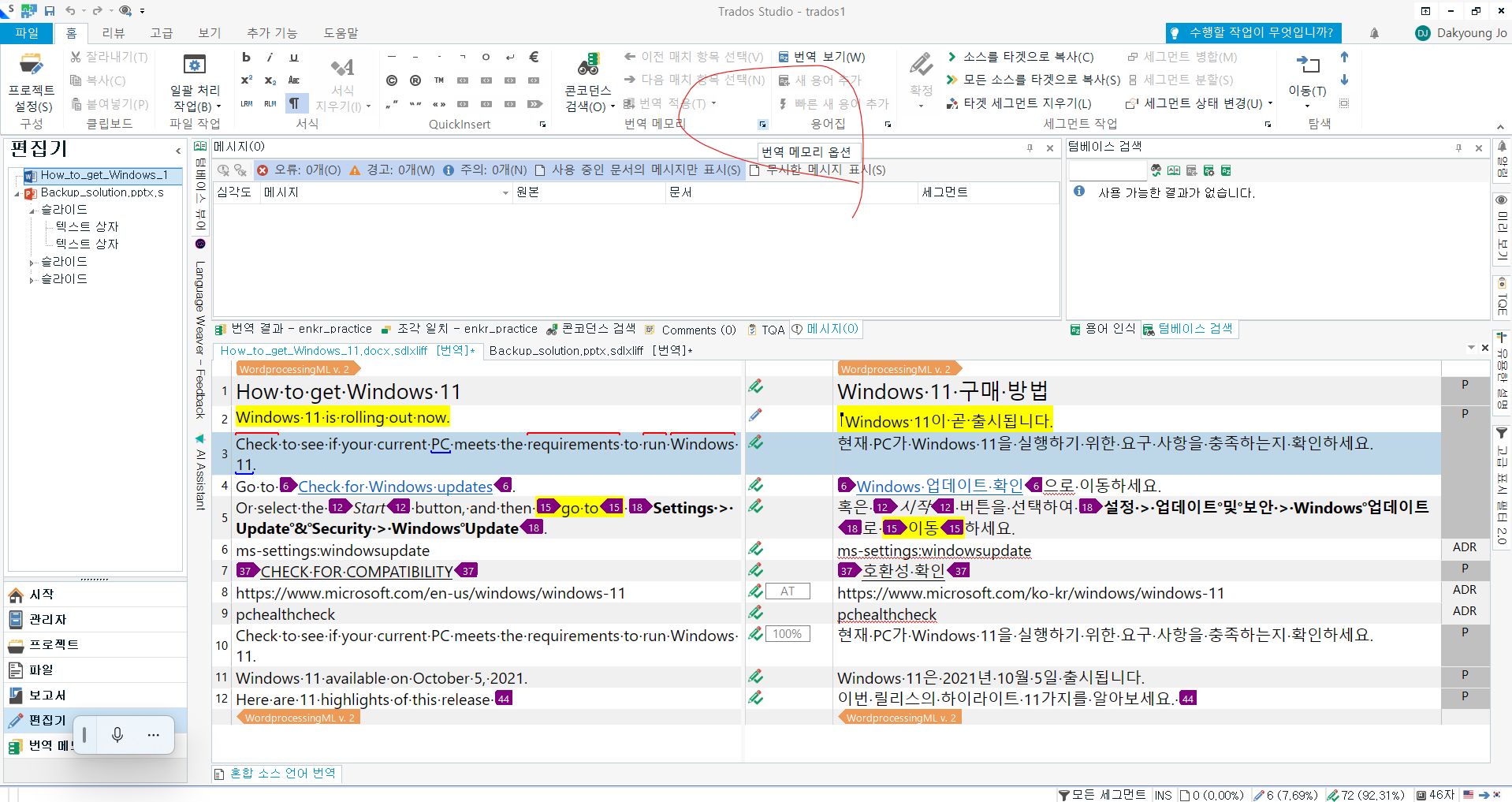
Task: Open the message column filter dropdown
Action: 505,193
